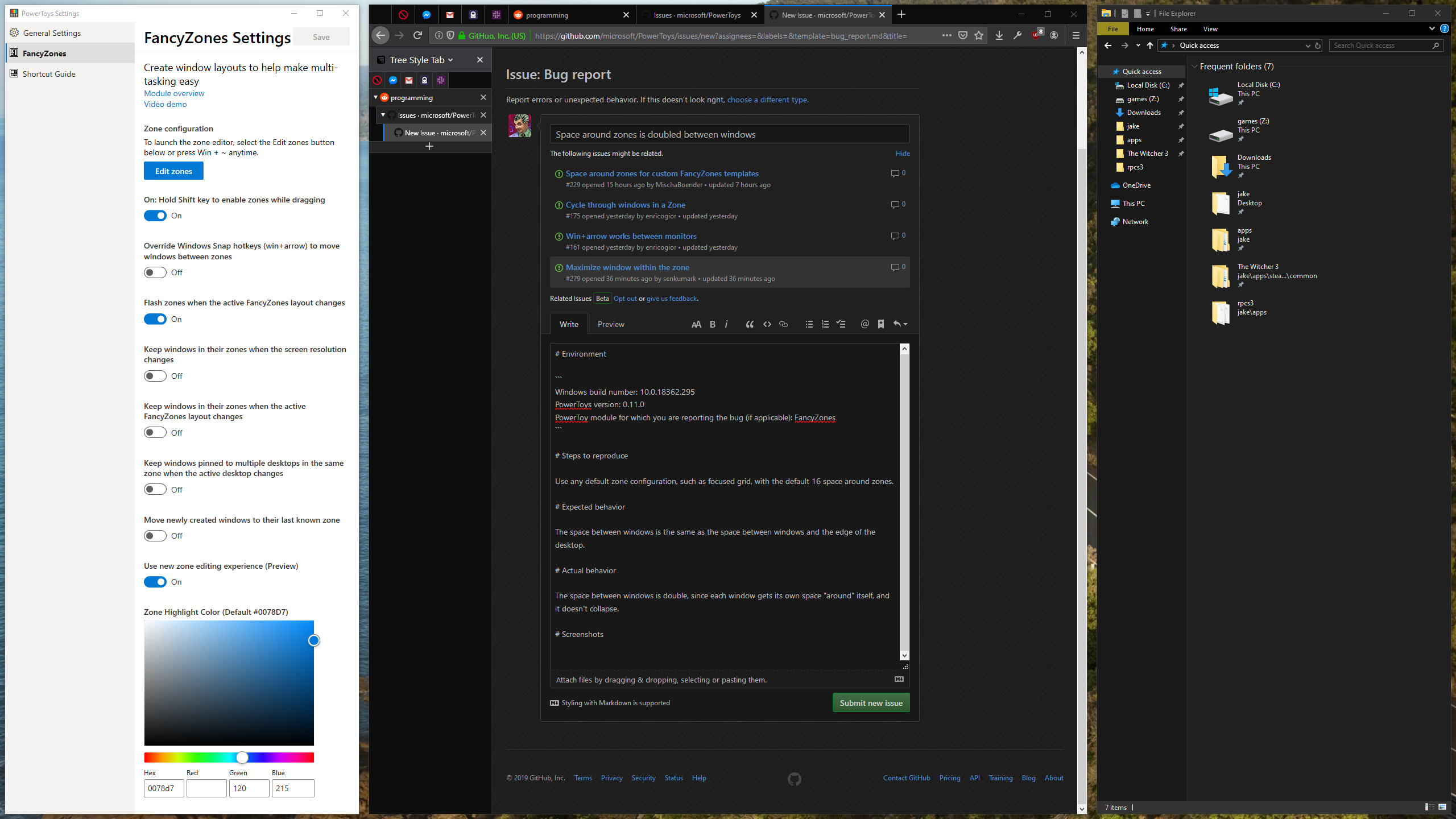The image size is (1456, 819).
Task: Collapse the programming tab tree
Action: (x=376, y=98)
